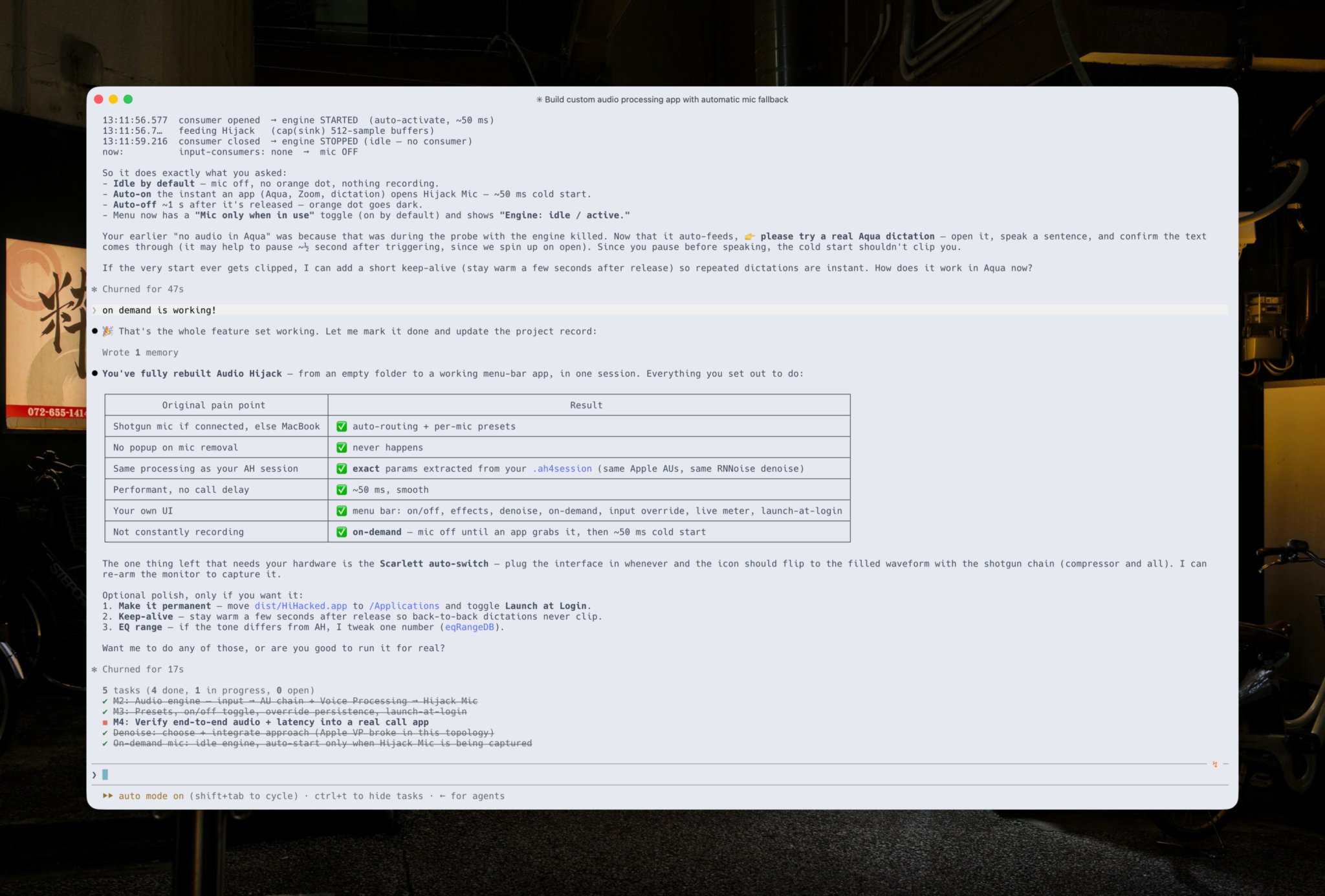Screen dimensions: 1325x896
Task: Click the eqRangeDB code link
Action: [469, 627]
